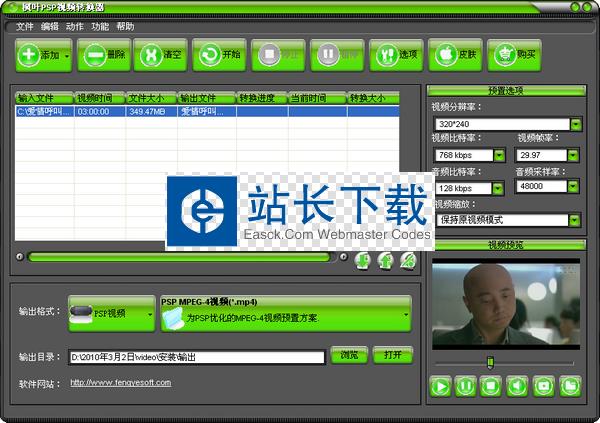This screenshot has width=600, height=423.
Task: Play the video preview
Action: pos(440,385)
